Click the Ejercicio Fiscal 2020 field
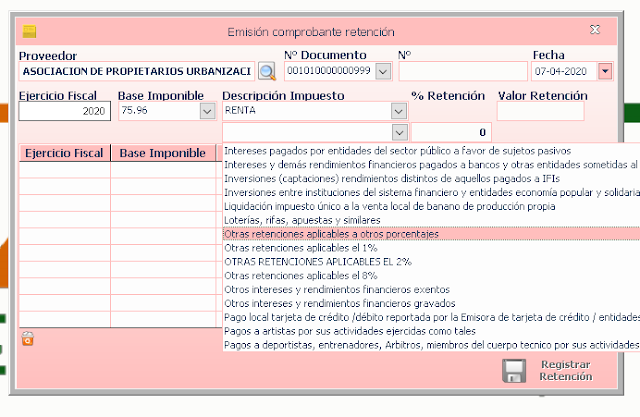640x417 pixels. pos(64,111)
